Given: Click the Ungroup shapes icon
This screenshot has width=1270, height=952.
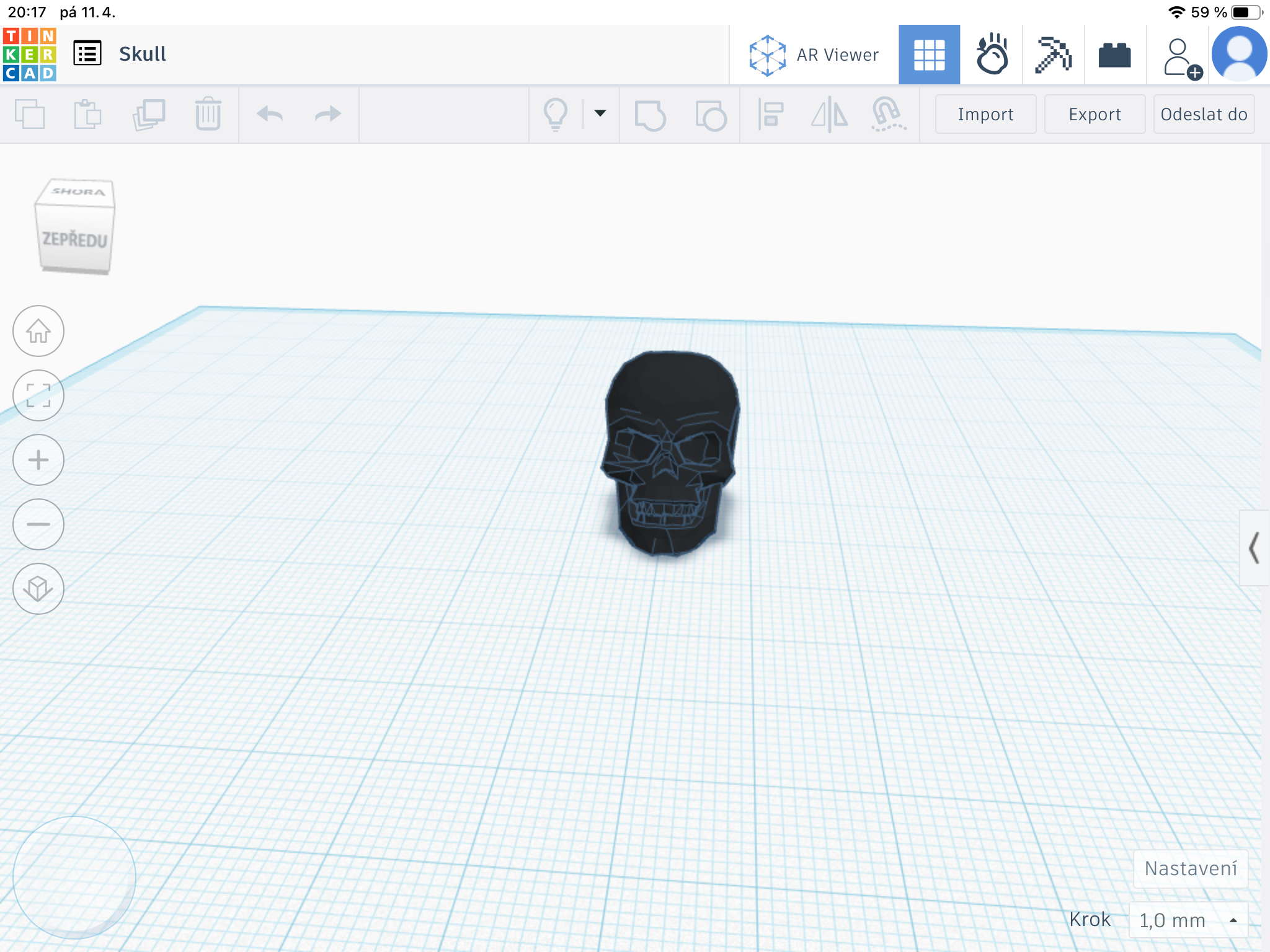Looking at the screenshot, I should (x=711, y=115).
